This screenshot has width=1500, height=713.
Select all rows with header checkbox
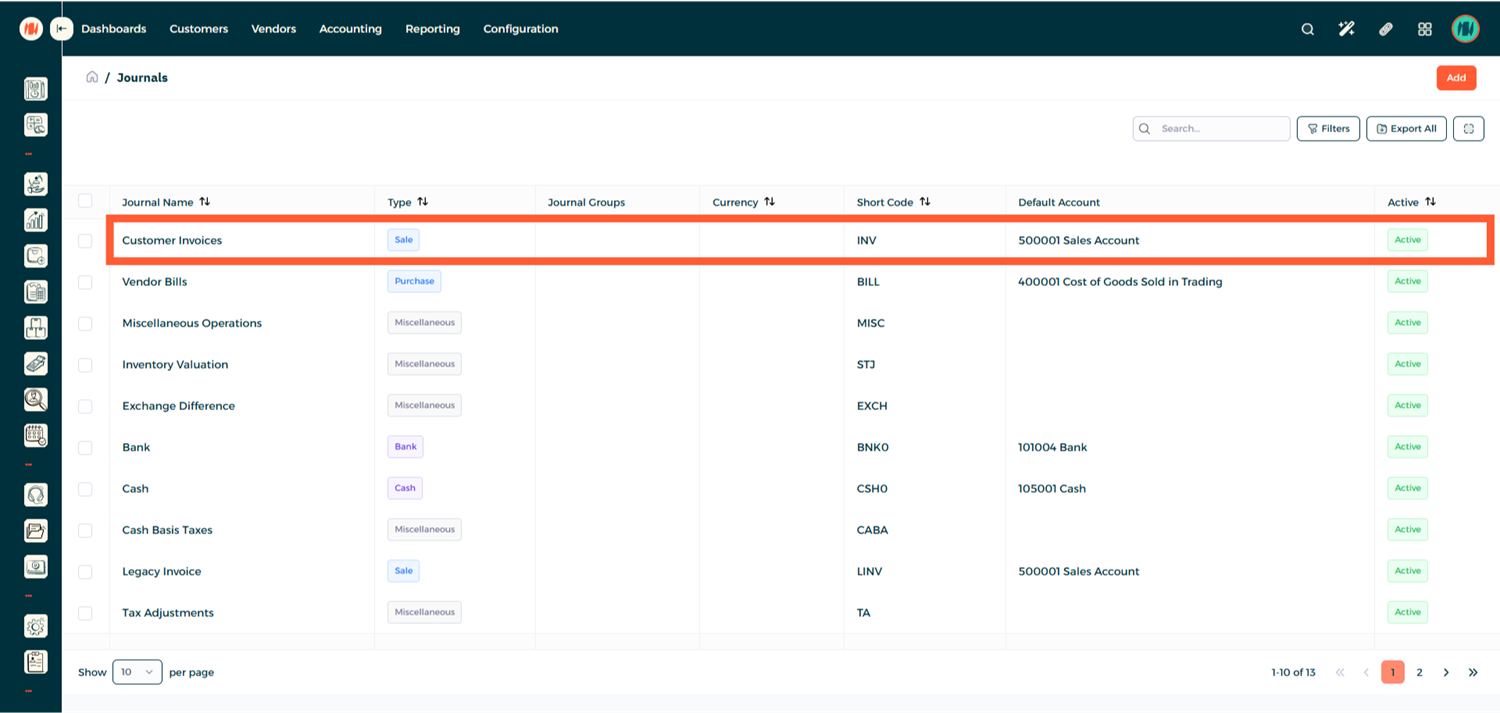85,201
